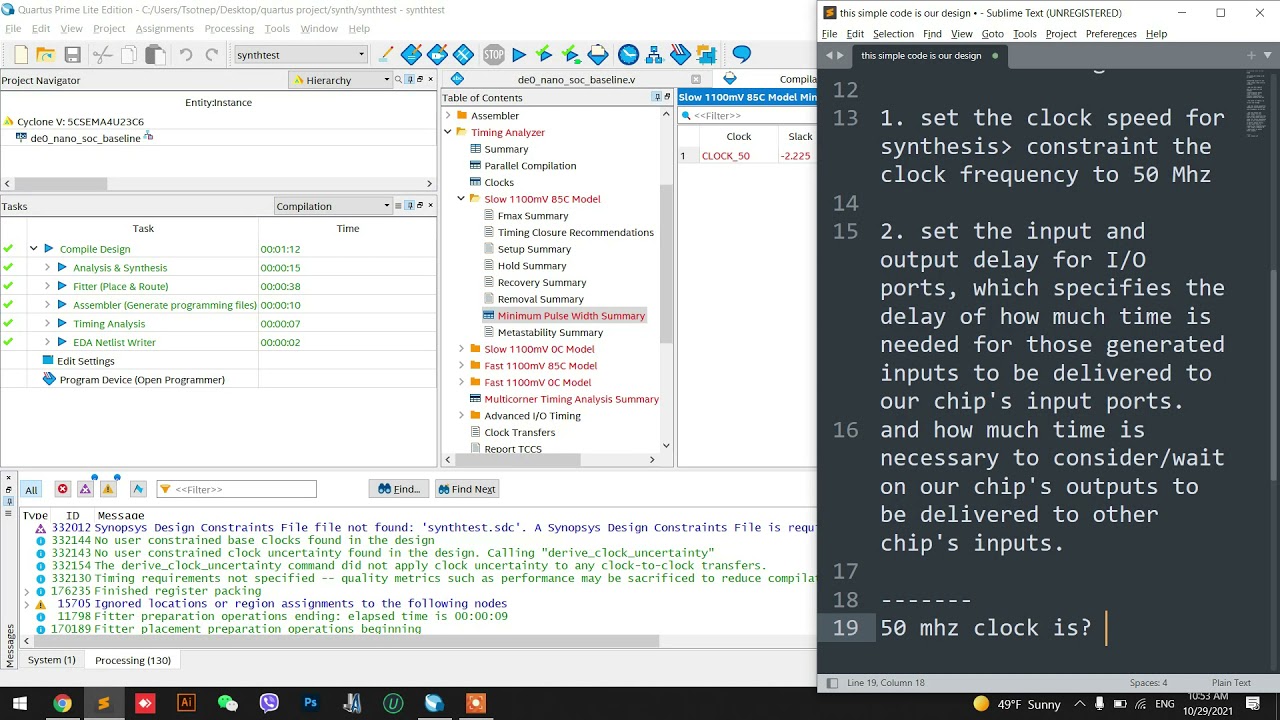
Task: Click Plain Text syntax in Sublime status bar
Action: [1231, 683]
